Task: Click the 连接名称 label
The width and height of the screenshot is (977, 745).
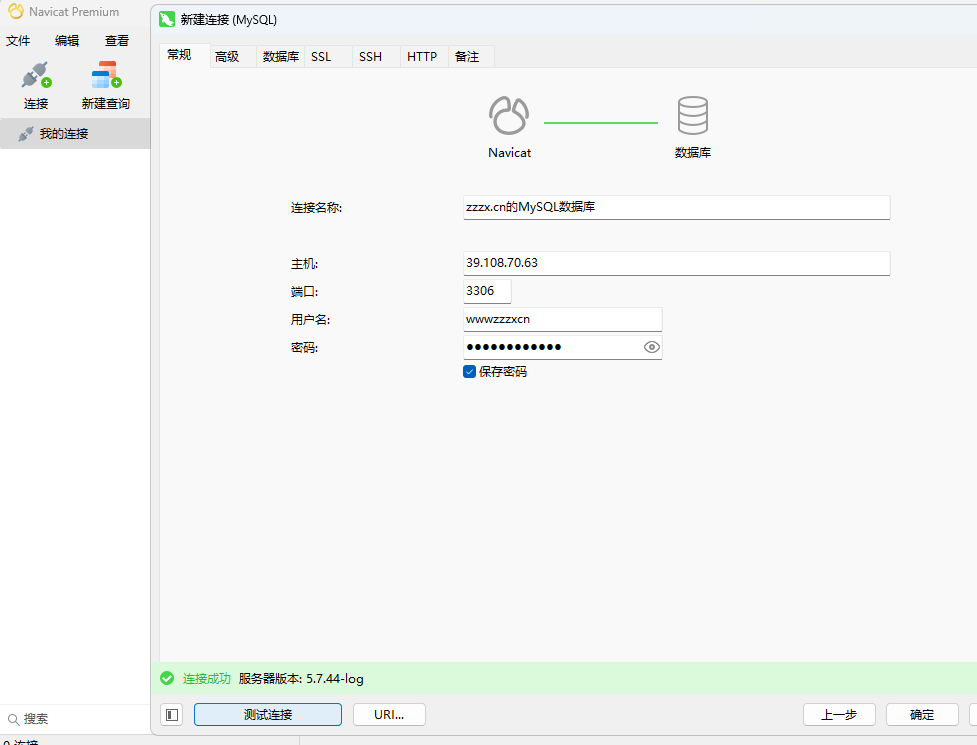Action: (x=317, y=208)
